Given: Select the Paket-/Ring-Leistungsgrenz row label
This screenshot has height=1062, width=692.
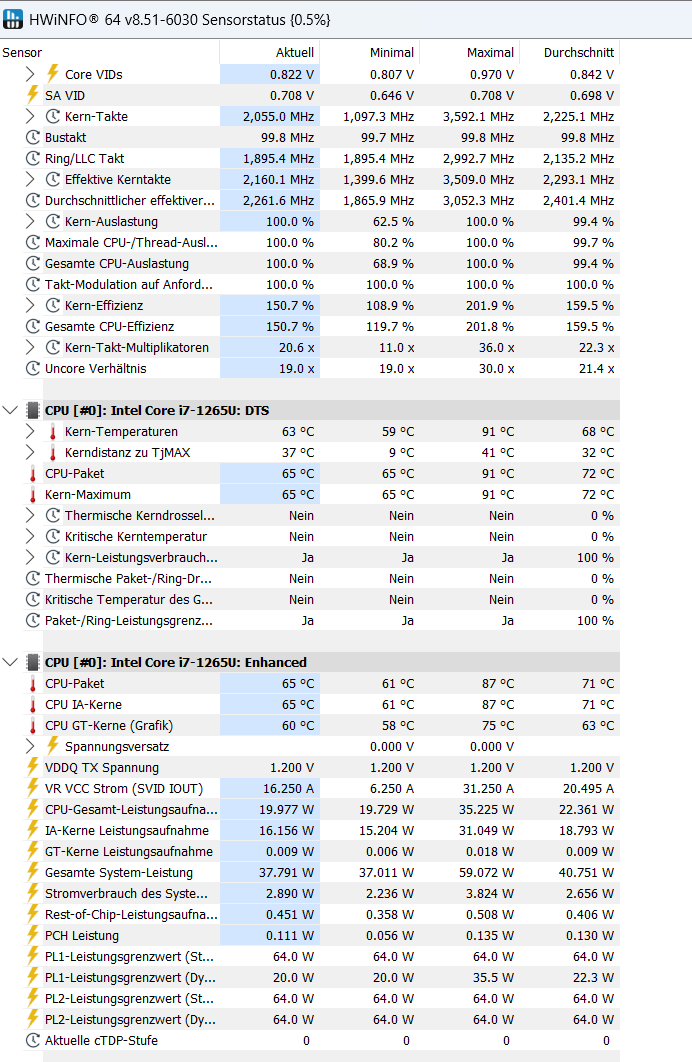Looking at the screenshot, I should pos(129,620).
